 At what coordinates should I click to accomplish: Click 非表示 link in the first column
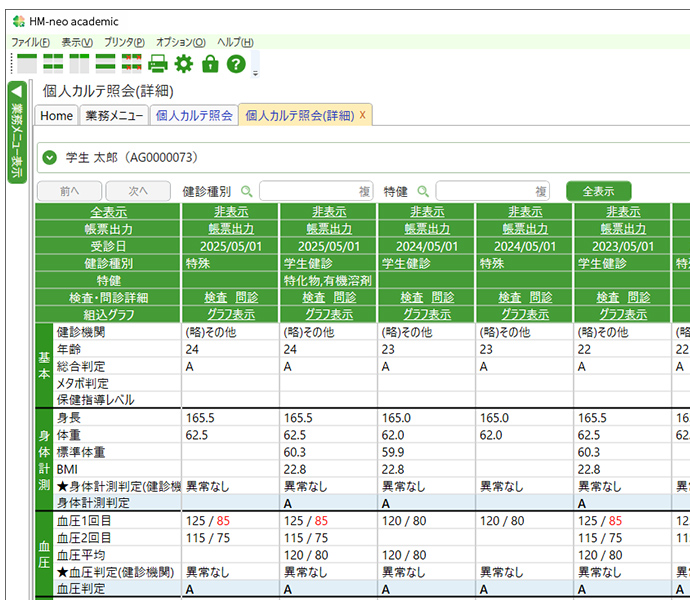coord(231,211)
